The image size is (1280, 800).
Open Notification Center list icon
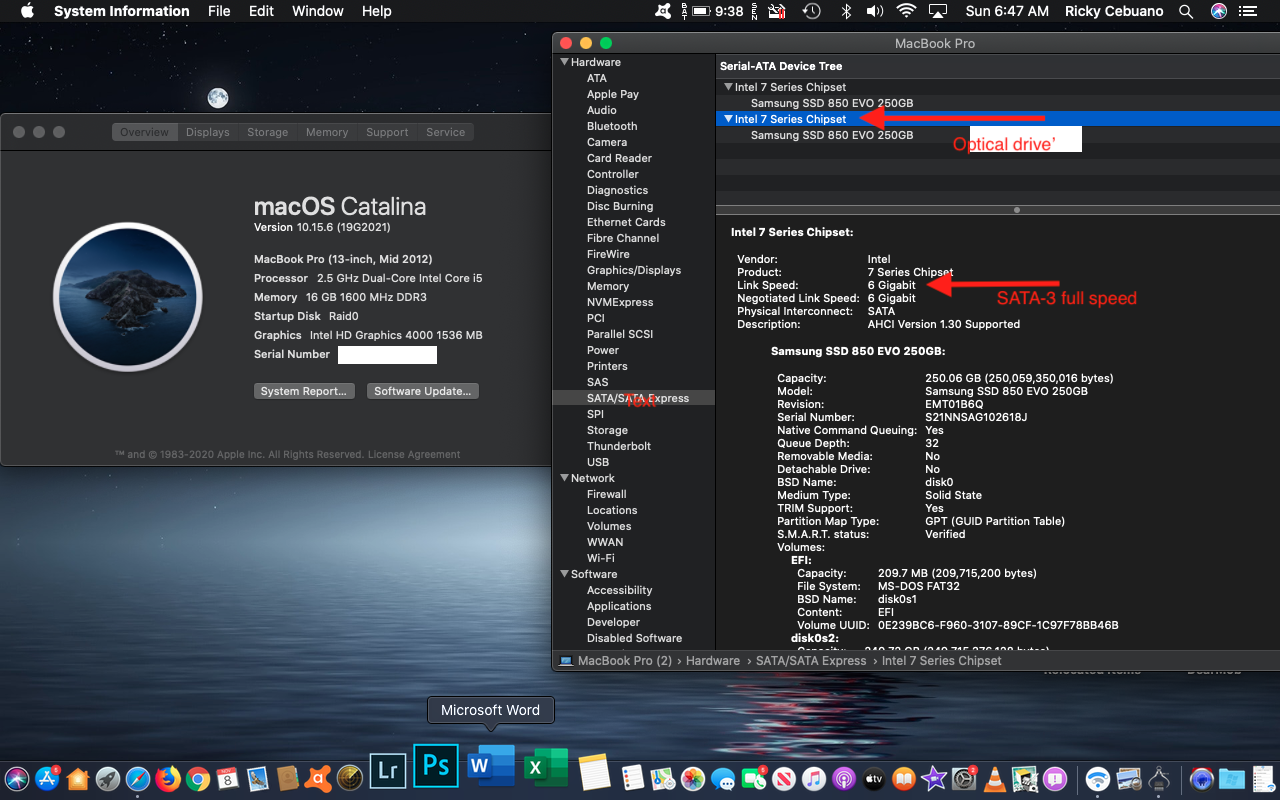tap(1247, 11)
